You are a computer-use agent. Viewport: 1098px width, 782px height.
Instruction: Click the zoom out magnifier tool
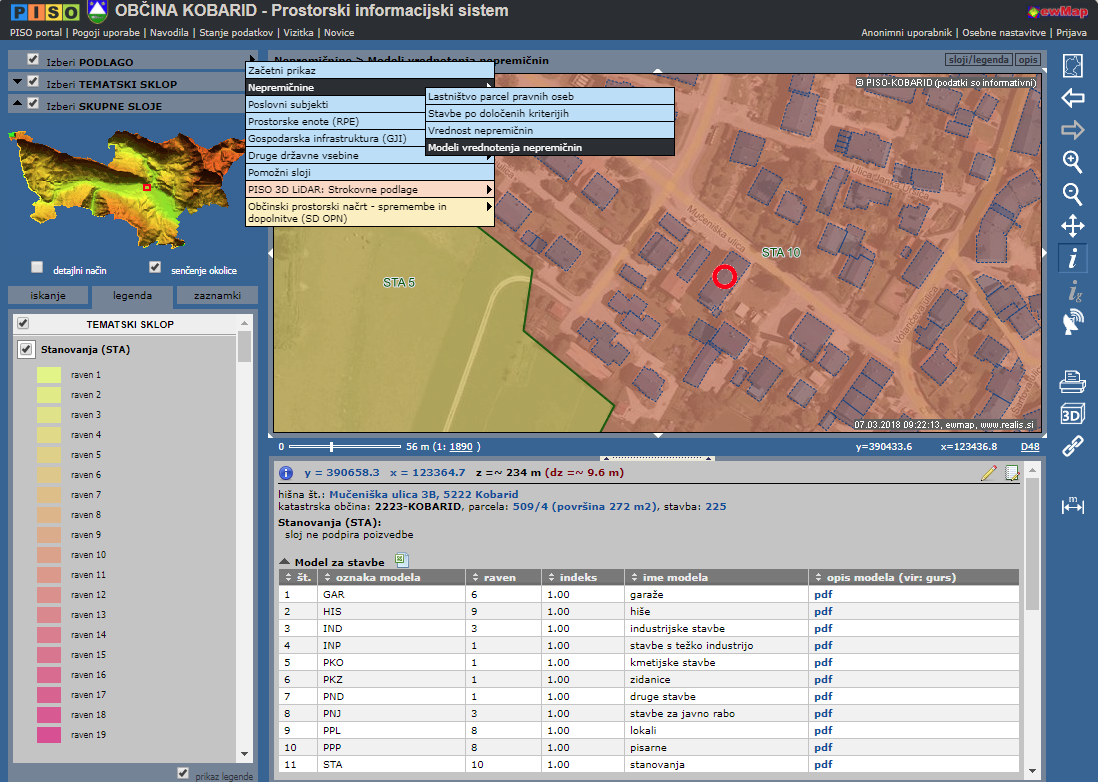(x=1072, y=194)
